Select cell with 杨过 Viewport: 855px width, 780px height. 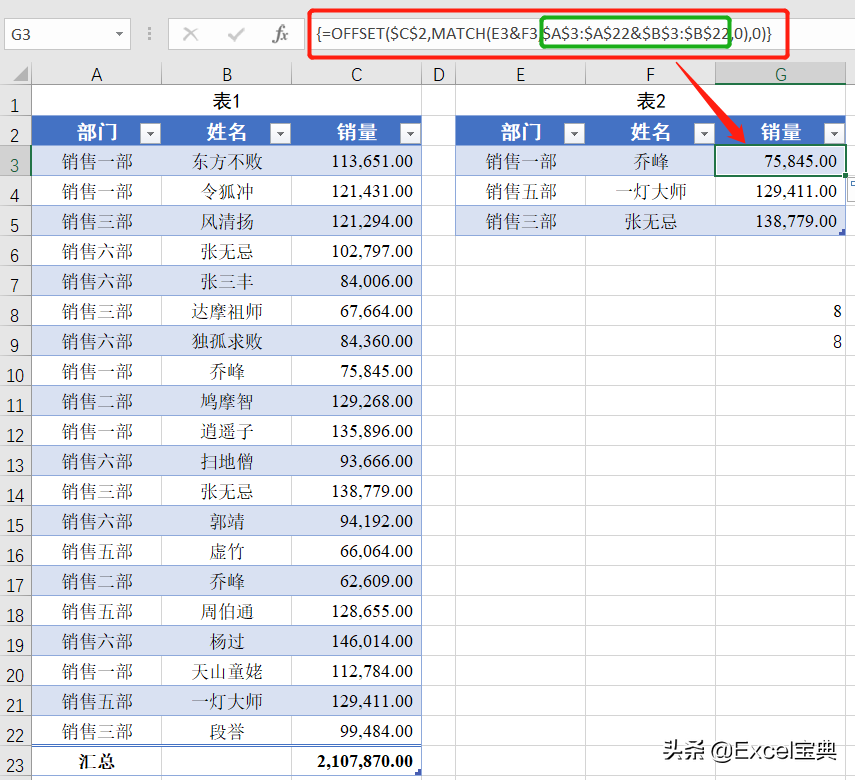[227, 641]
